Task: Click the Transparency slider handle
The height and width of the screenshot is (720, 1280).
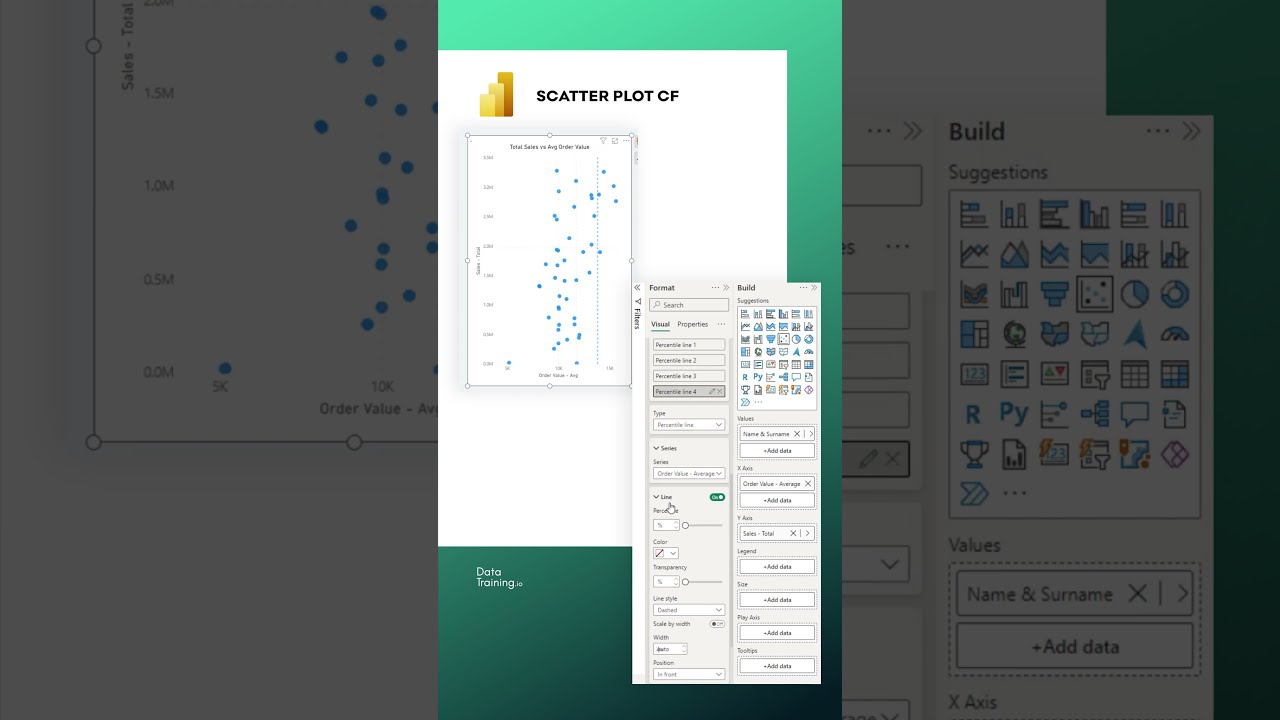Action: [x=685, y=581]
